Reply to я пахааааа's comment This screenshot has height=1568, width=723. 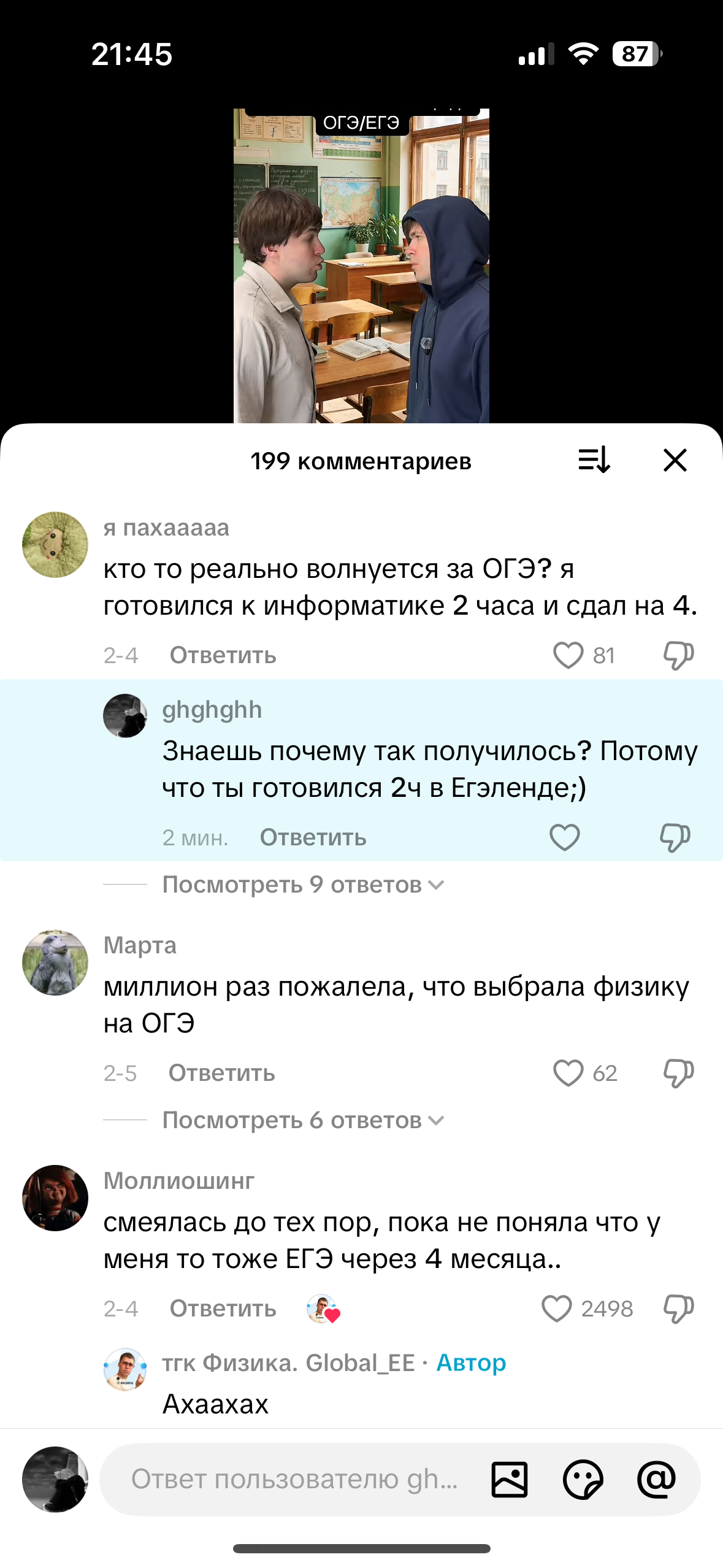[223, 655]
